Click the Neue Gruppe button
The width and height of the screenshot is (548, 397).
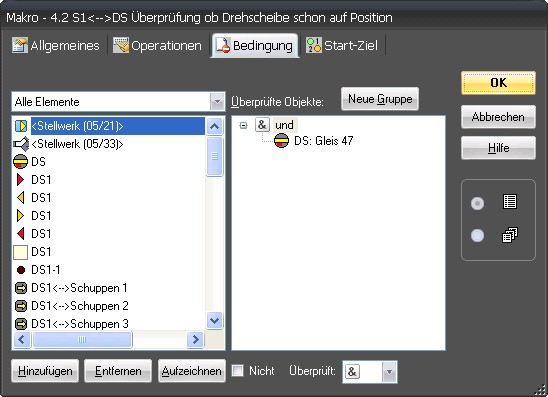pos(380,99)
